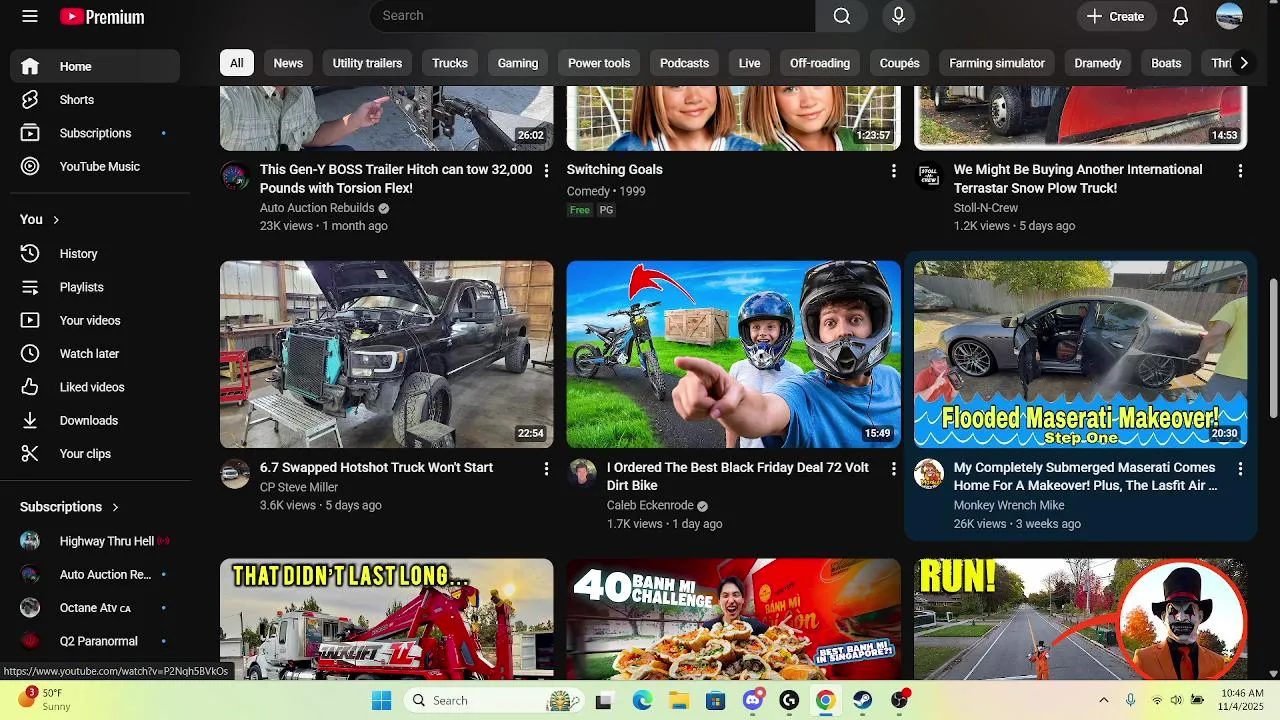Screen dimensions: 1280x720
Task: Click the YouTube Premium logo
Action: point(102,16)
